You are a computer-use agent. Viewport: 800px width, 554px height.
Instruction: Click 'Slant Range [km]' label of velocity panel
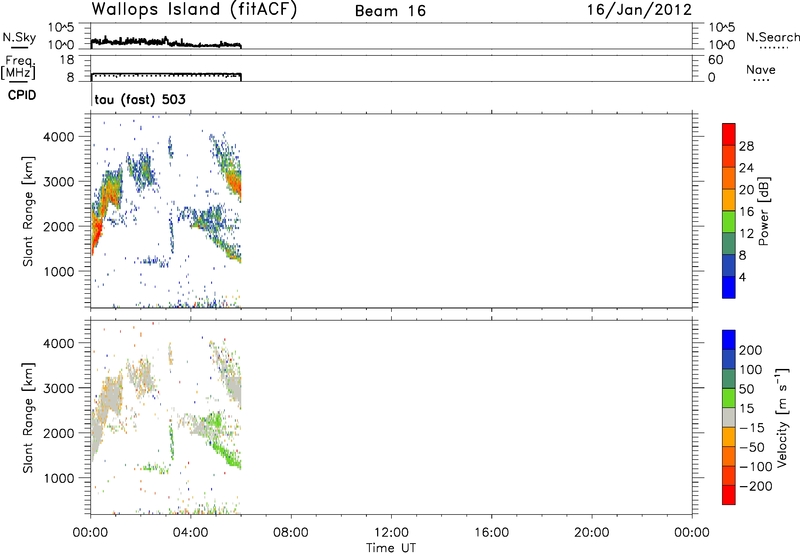28,418
